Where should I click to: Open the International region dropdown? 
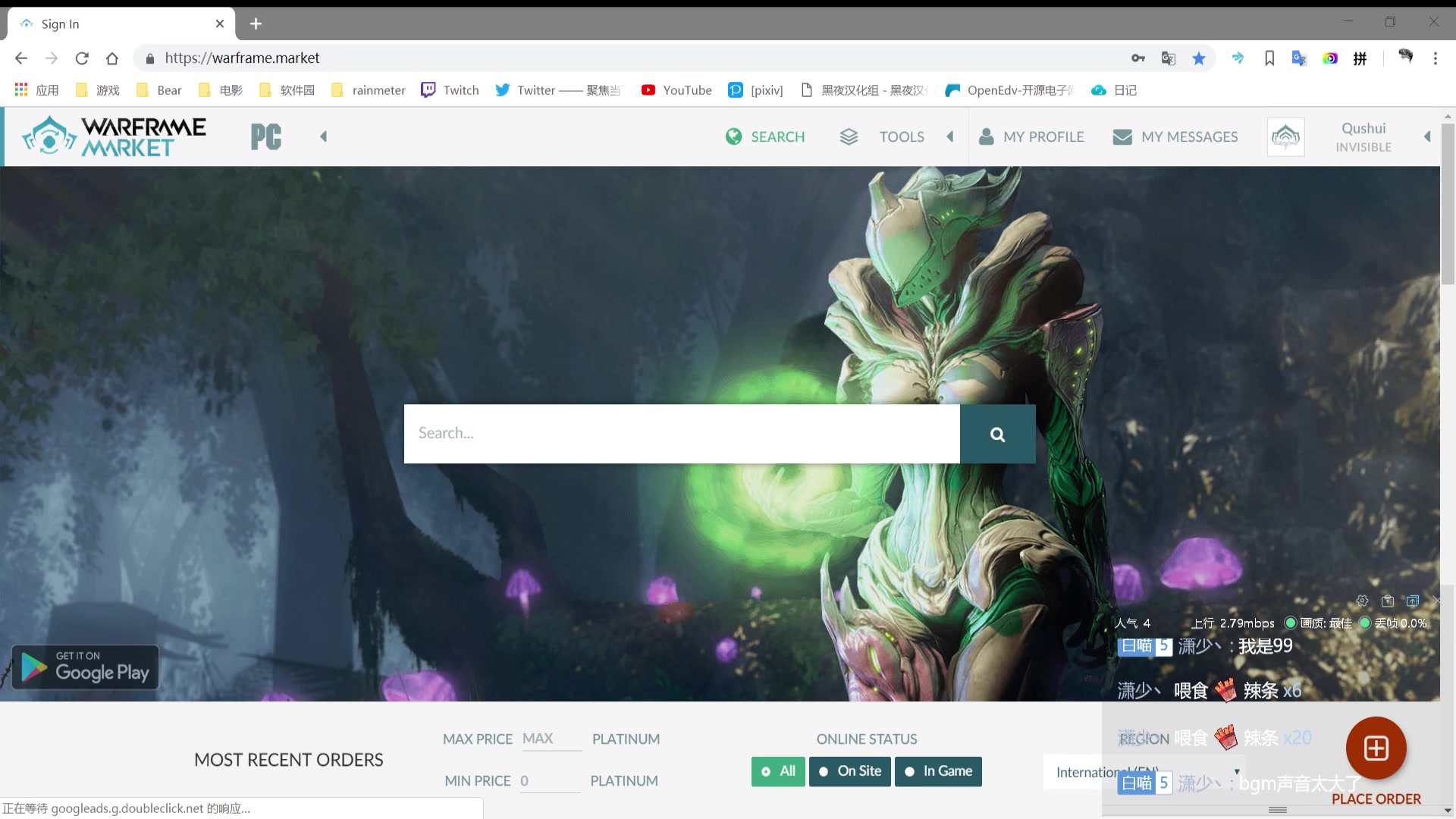1144,771
